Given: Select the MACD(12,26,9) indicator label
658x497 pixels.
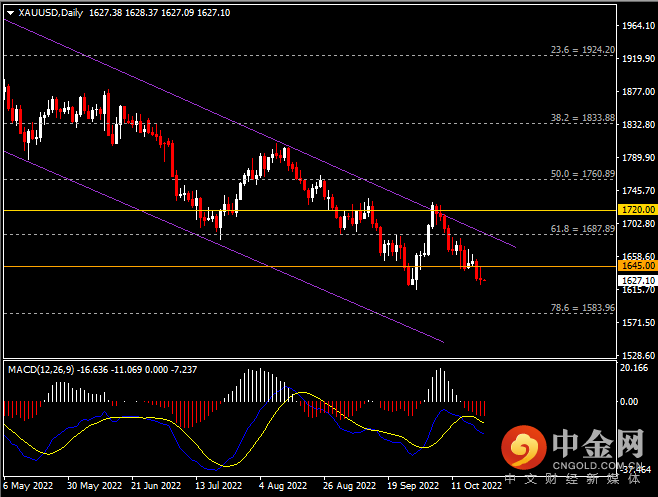Looking at the screenshot, I should (x=41, y=369).
